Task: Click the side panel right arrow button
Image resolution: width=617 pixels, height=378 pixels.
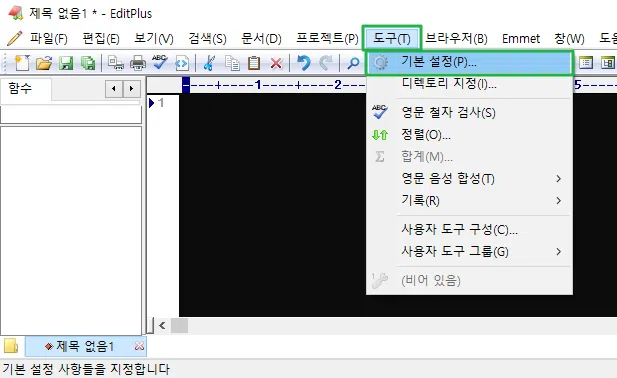Action: (x=131, y=89)
